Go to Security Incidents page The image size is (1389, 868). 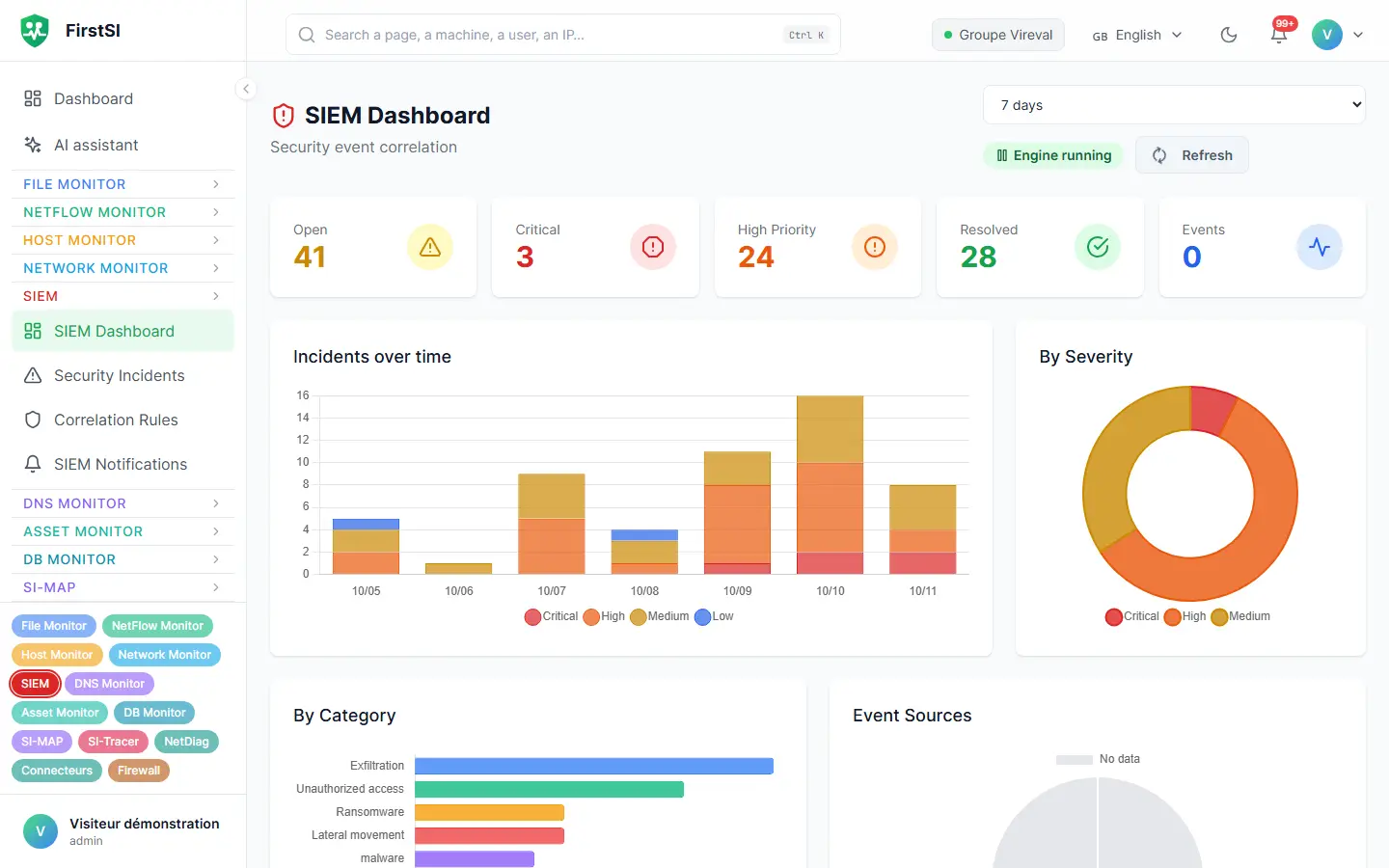click(123, 375)
